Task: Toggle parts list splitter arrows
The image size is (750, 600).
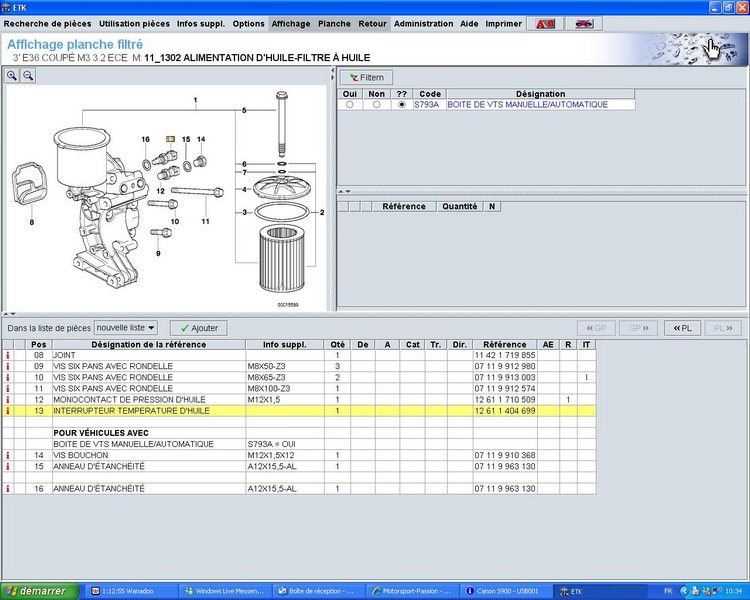Action: (x=10, y=314)
